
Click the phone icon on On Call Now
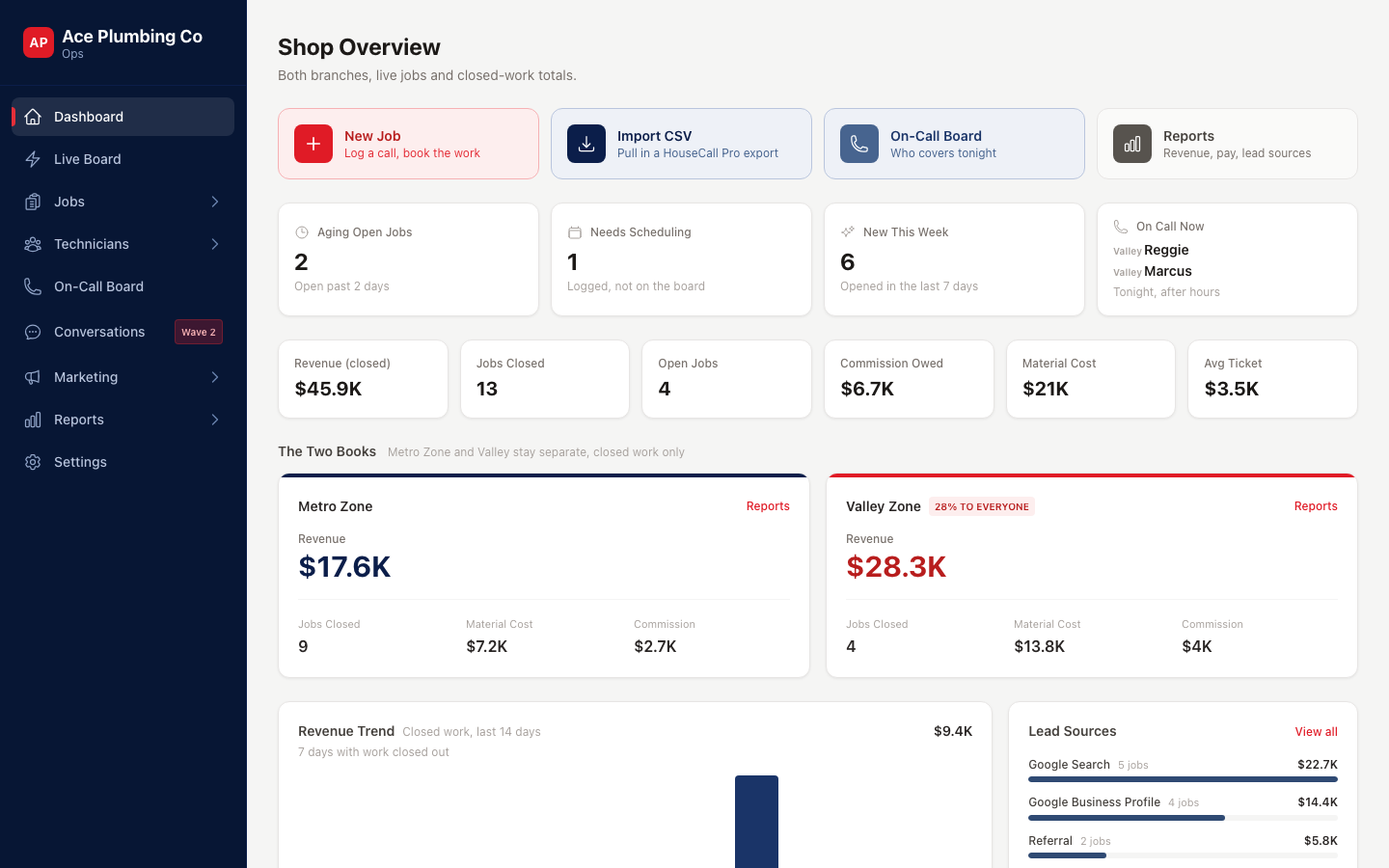pyautogui.click(x=1121, y=227)
